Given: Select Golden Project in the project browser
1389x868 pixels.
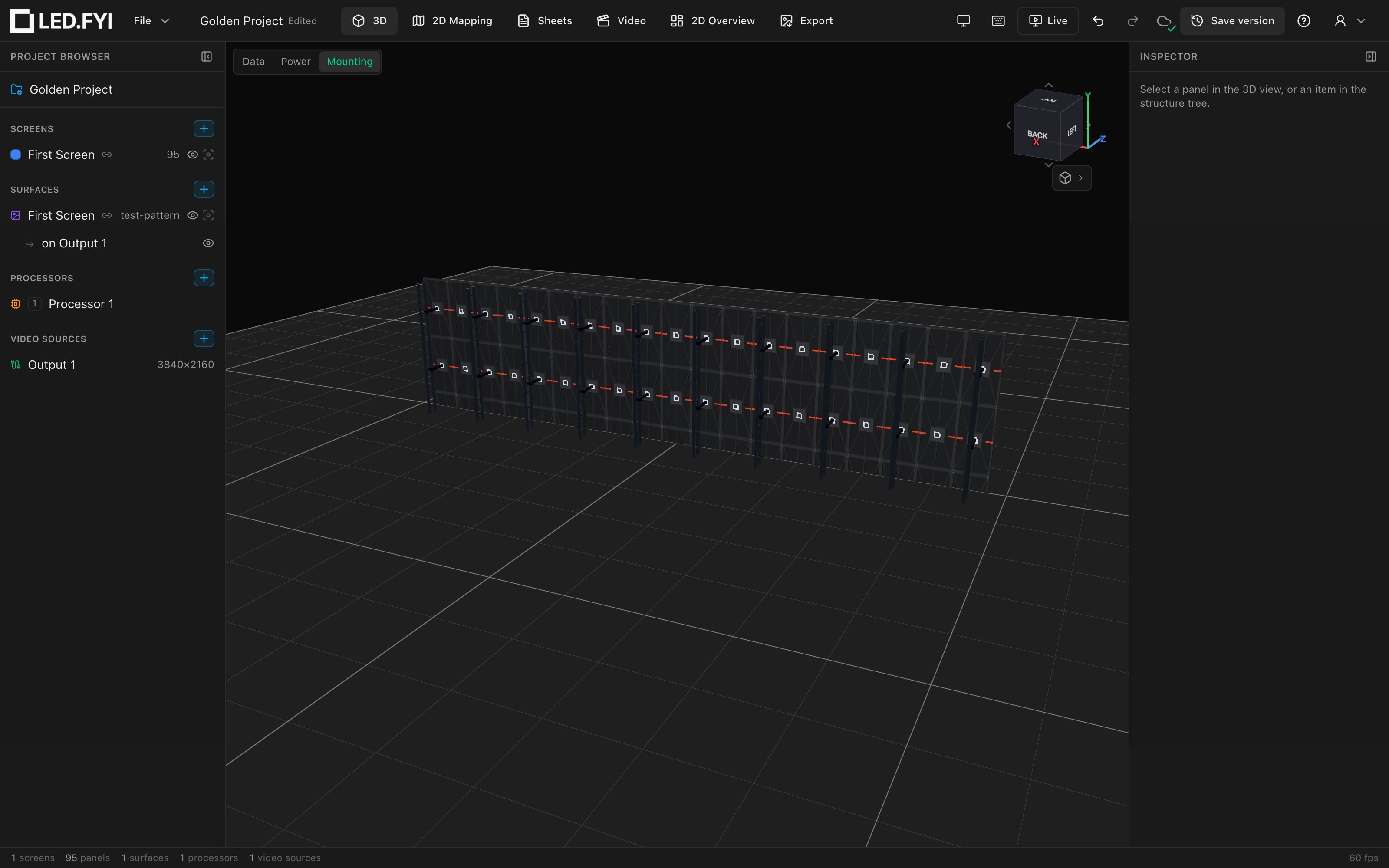Looking at the screenshot, I should coord(112,89).
